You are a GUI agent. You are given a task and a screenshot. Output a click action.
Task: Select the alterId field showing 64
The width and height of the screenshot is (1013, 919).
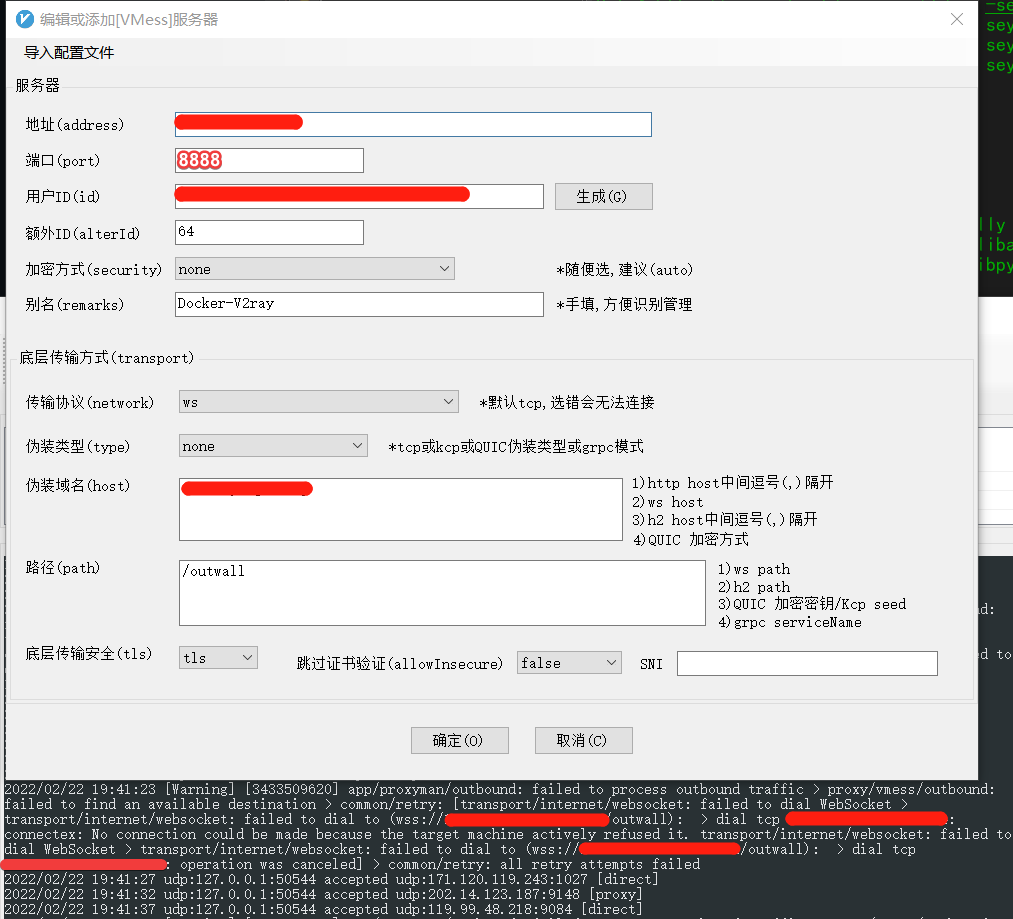click(268, 232)
